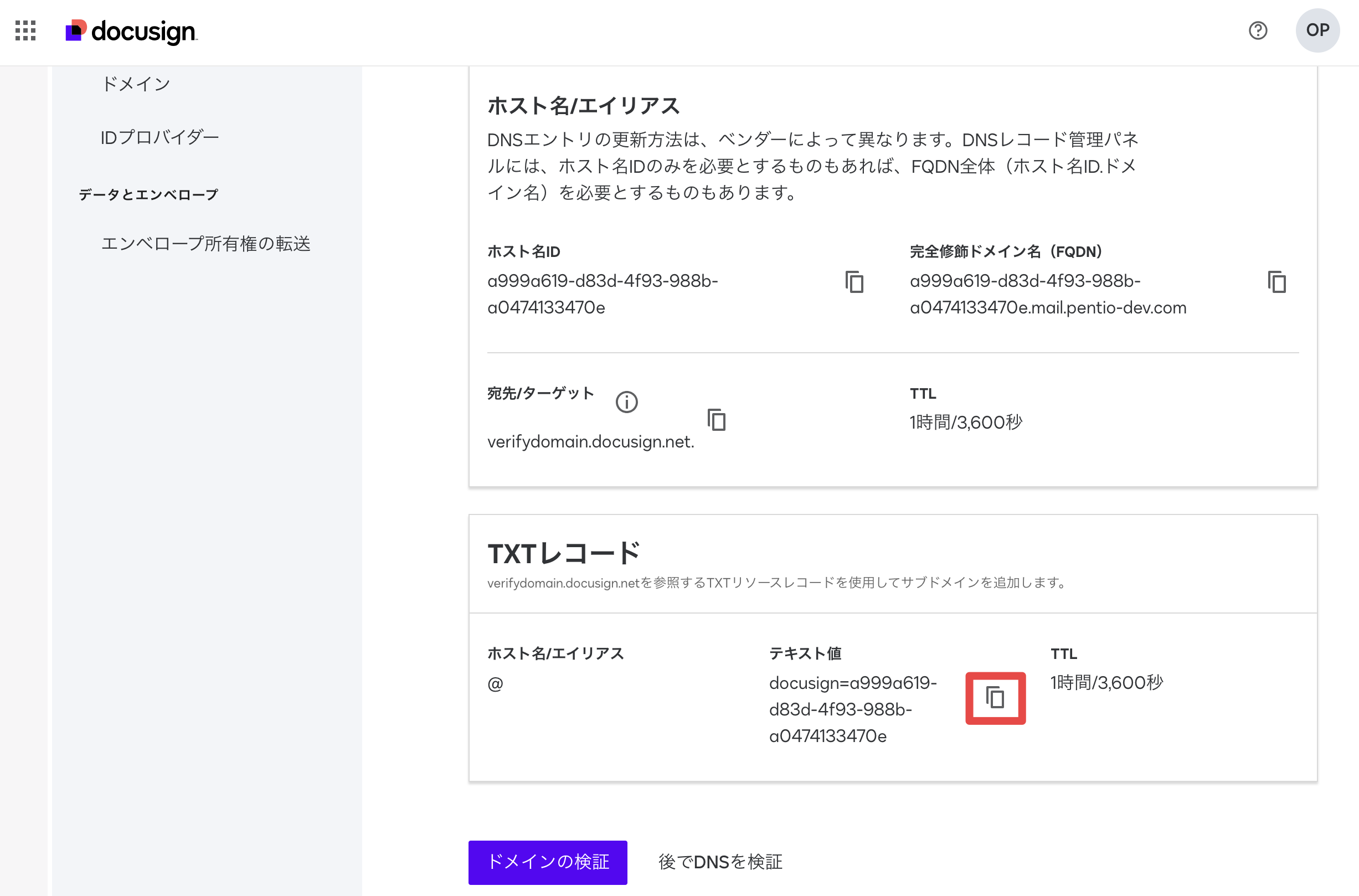Image resolution: width=1359 pixels, height=896 pixels.
Task: Show info for 宛先/ターゲット
Action: click(626, 401)
